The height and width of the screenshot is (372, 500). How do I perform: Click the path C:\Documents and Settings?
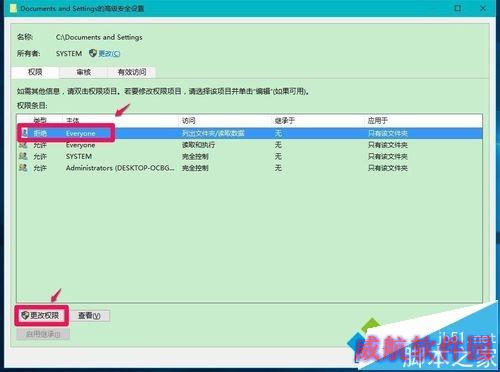[x=99, y=37]
